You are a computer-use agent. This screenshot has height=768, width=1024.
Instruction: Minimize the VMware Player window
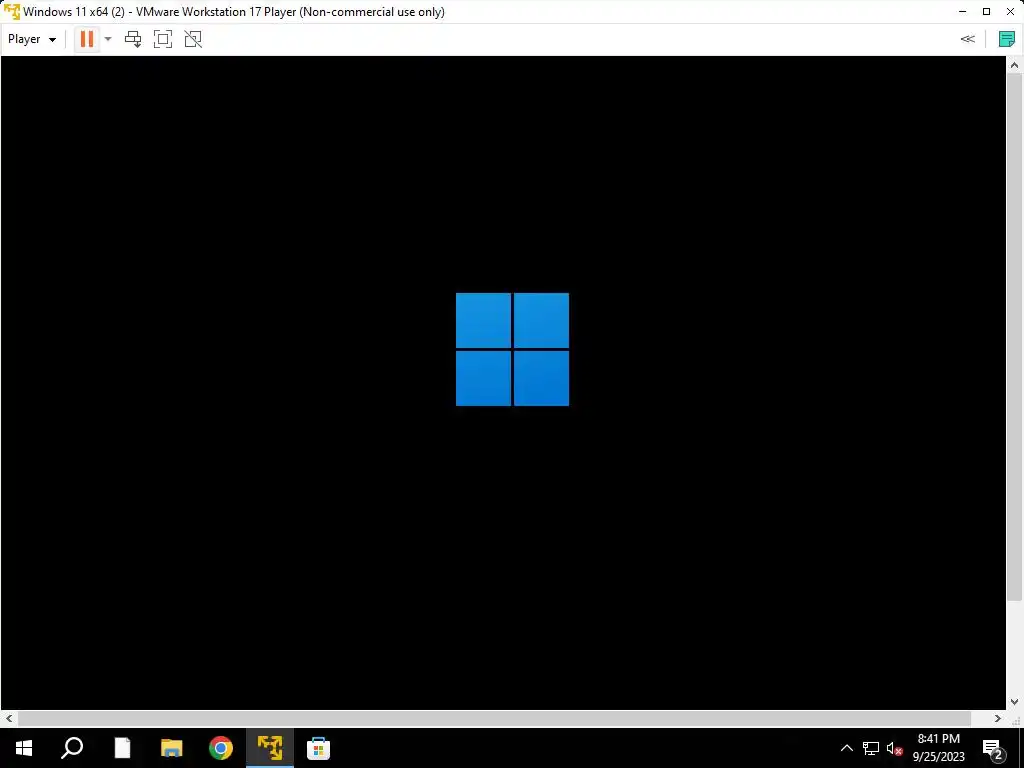coord(963,12)
